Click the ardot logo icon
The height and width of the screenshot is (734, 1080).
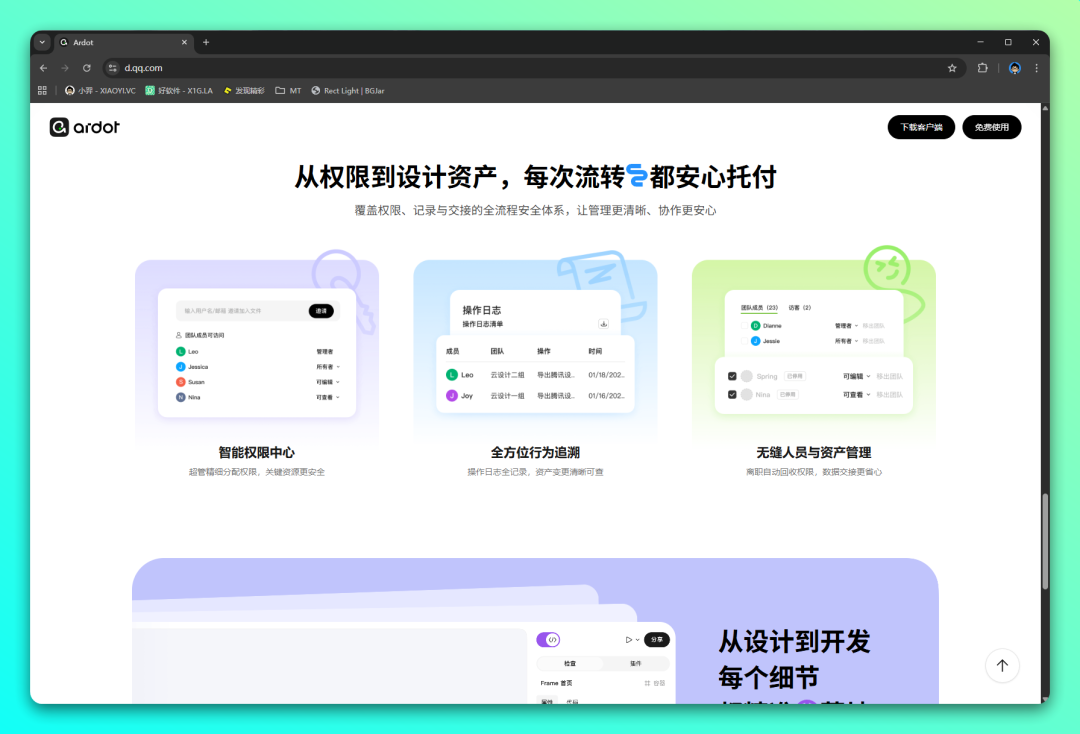[60, 127]
